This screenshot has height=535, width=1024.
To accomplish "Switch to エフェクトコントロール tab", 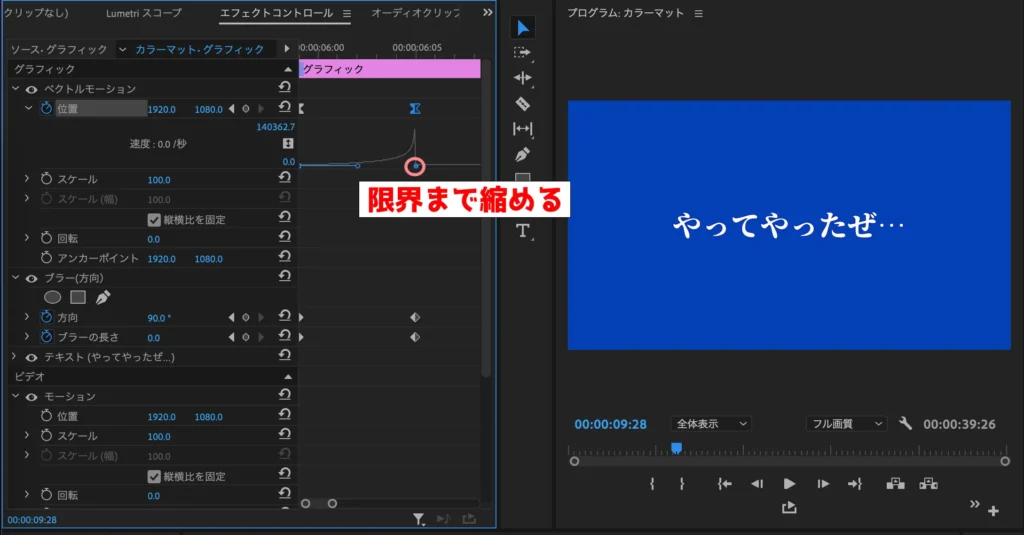I will tap(276, 12).
